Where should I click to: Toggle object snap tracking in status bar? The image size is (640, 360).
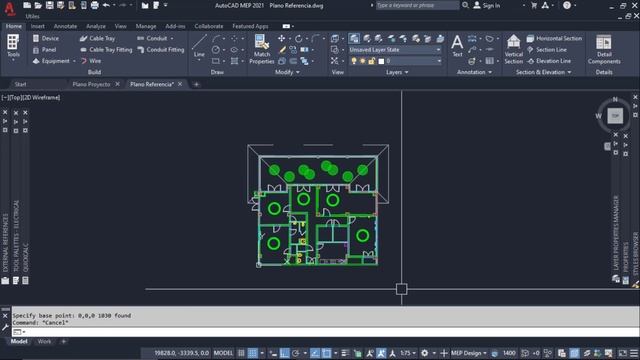click(x=315, y=353)
